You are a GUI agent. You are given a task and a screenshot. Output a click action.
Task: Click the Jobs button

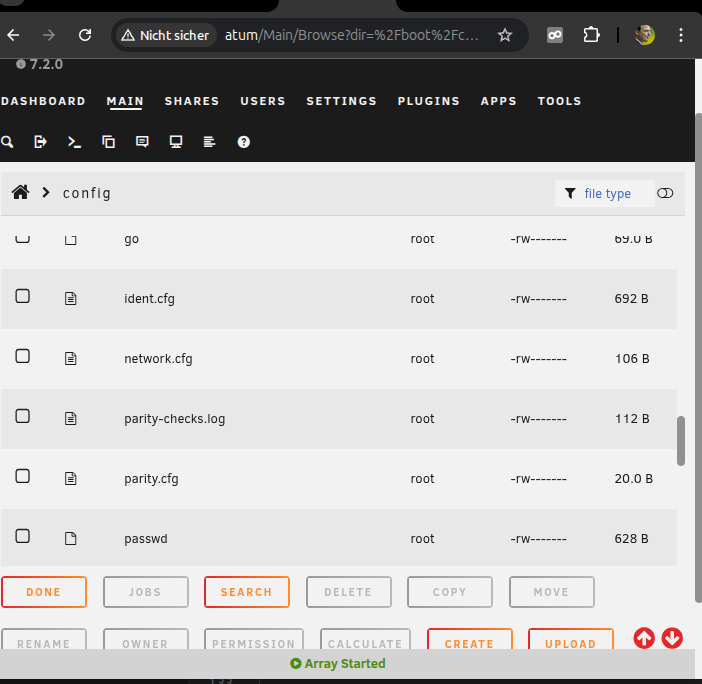pos(146,592)
